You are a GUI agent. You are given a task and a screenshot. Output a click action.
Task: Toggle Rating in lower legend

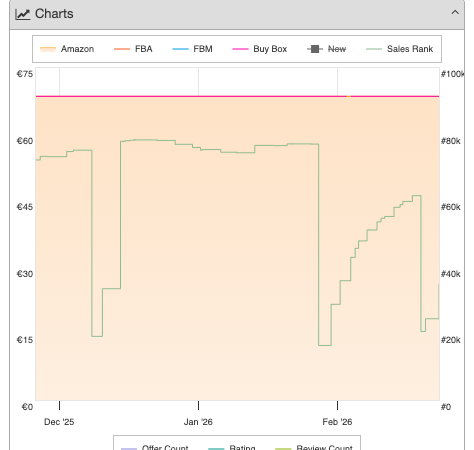[232, 447]
